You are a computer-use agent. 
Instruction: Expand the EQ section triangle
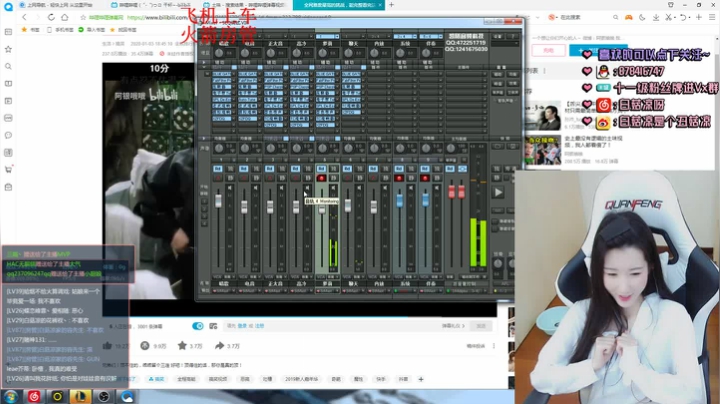(x=204, y=138)
